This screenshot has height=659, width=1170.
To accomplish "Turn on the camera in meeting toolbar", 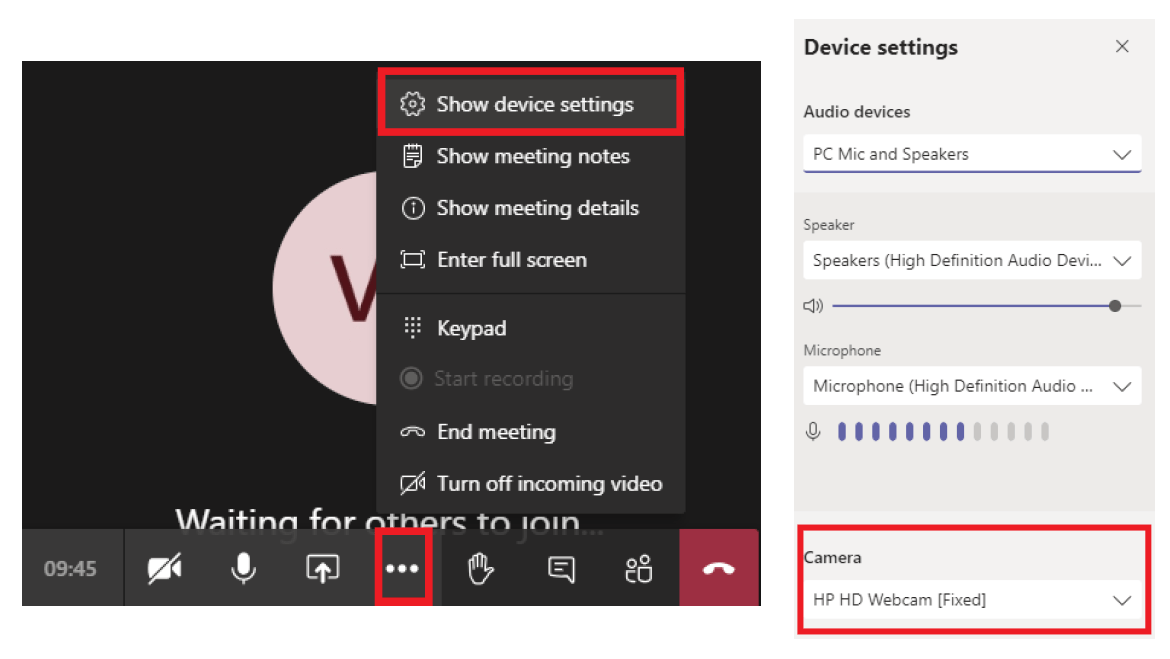I will (164, 569).
